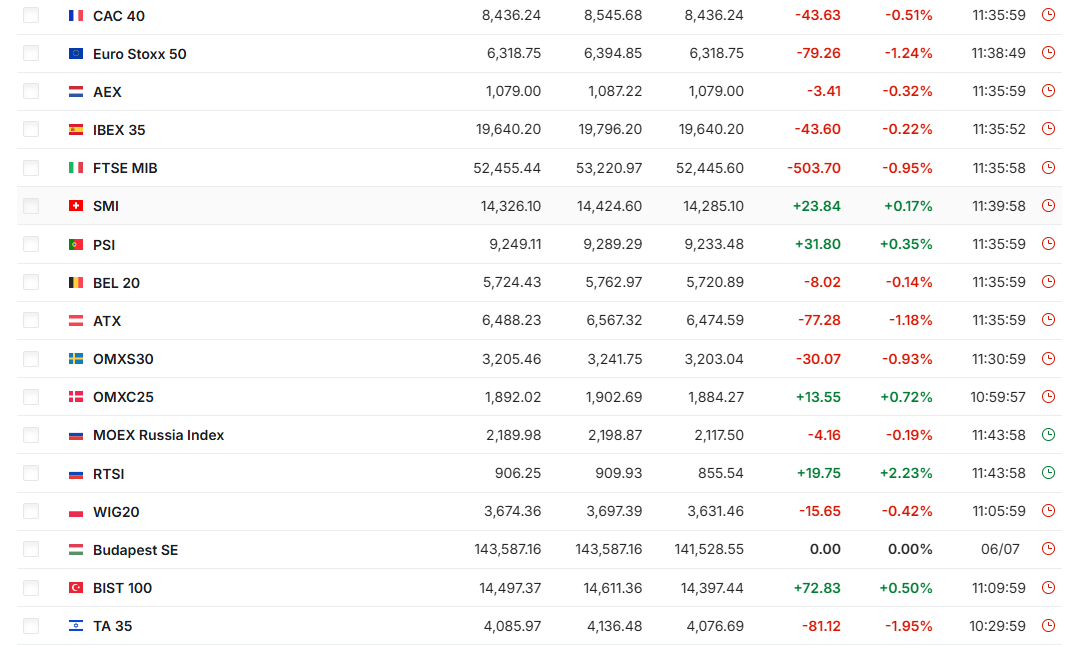
Task: Click the red clock icon in CAC 40 row
Action: pyautogui.click(x=1048, y=15)
